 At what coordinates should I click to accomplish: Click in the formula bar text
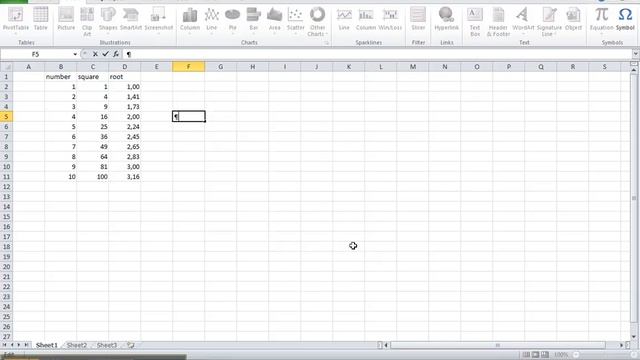coord(378,54)
